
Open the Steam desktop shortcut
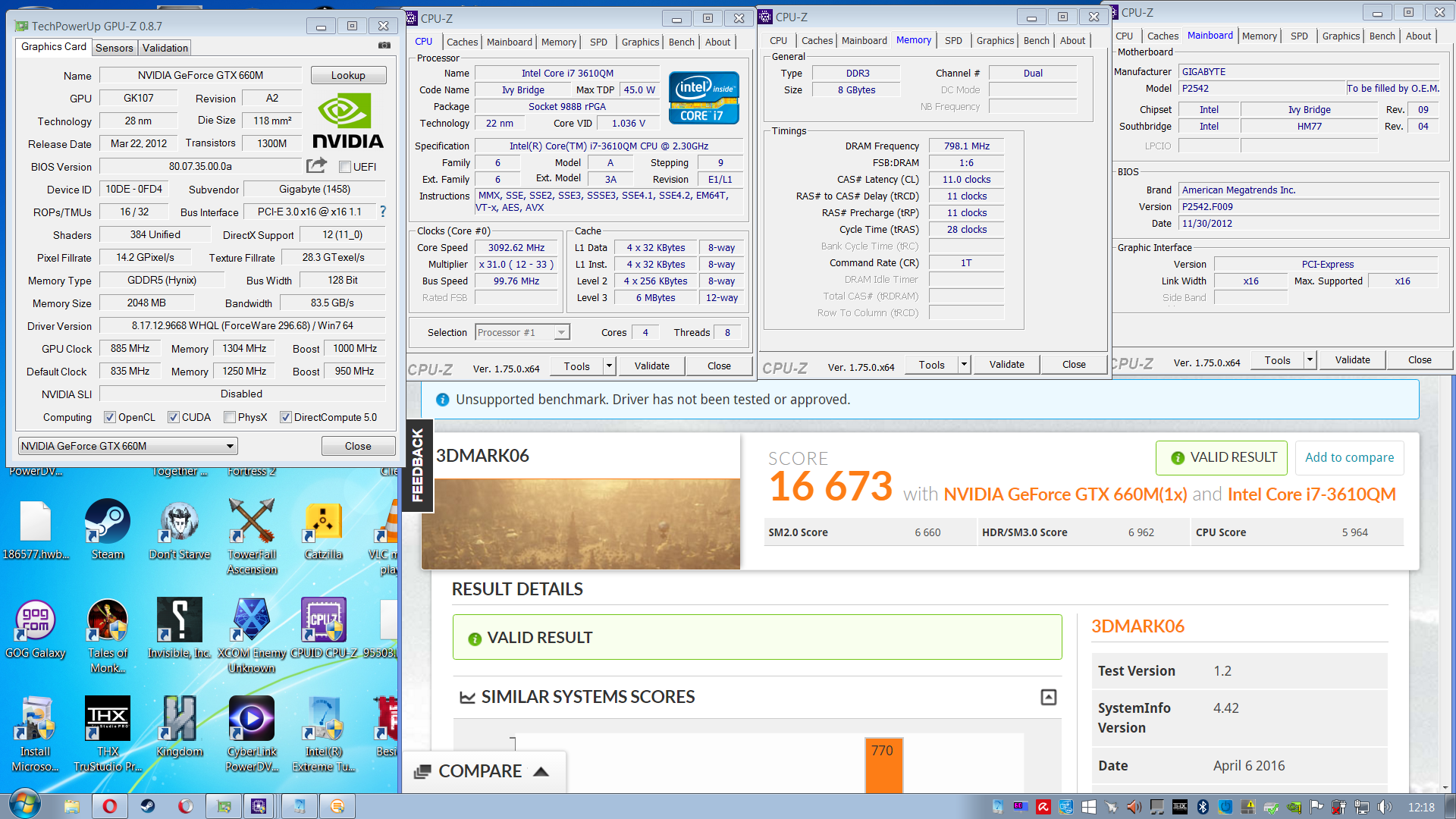point(107,529)
